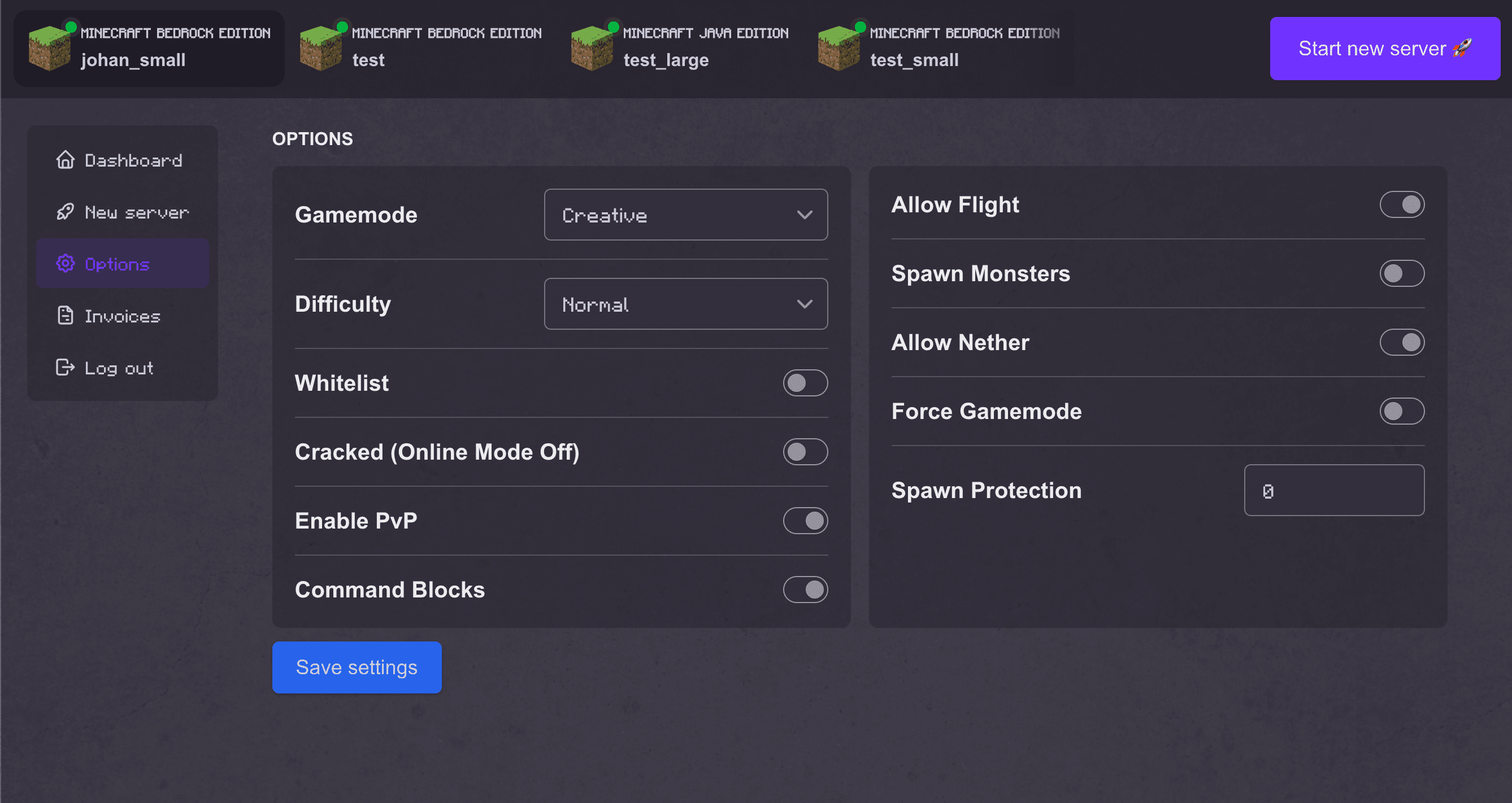This screenshot has height=803, width=1512.
Task: Go to Dashboard in sidebar
Action: point(122,160)
